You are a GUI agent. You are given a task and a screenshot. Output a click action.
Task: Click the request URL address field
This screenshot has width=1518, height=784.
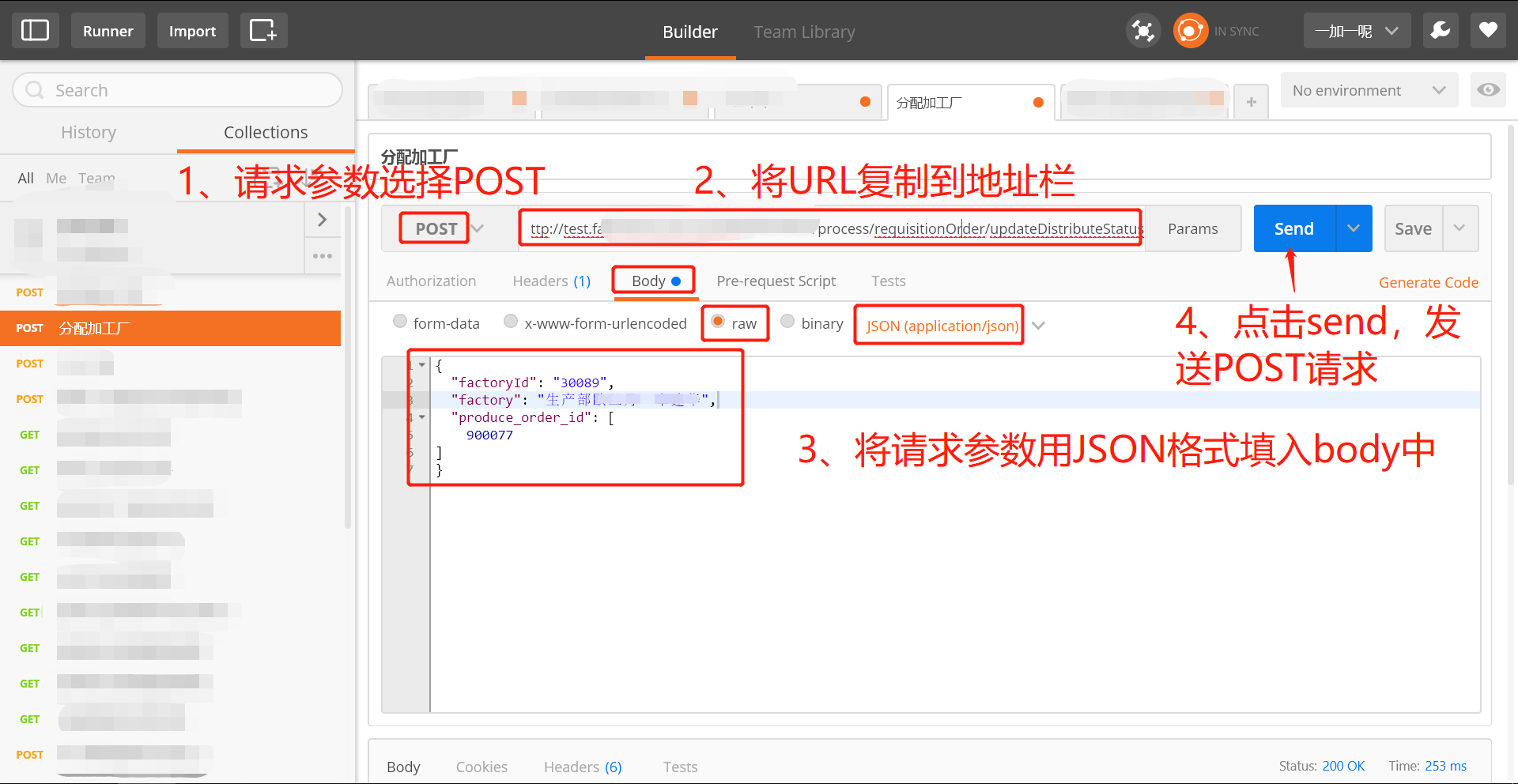(831, 228)
